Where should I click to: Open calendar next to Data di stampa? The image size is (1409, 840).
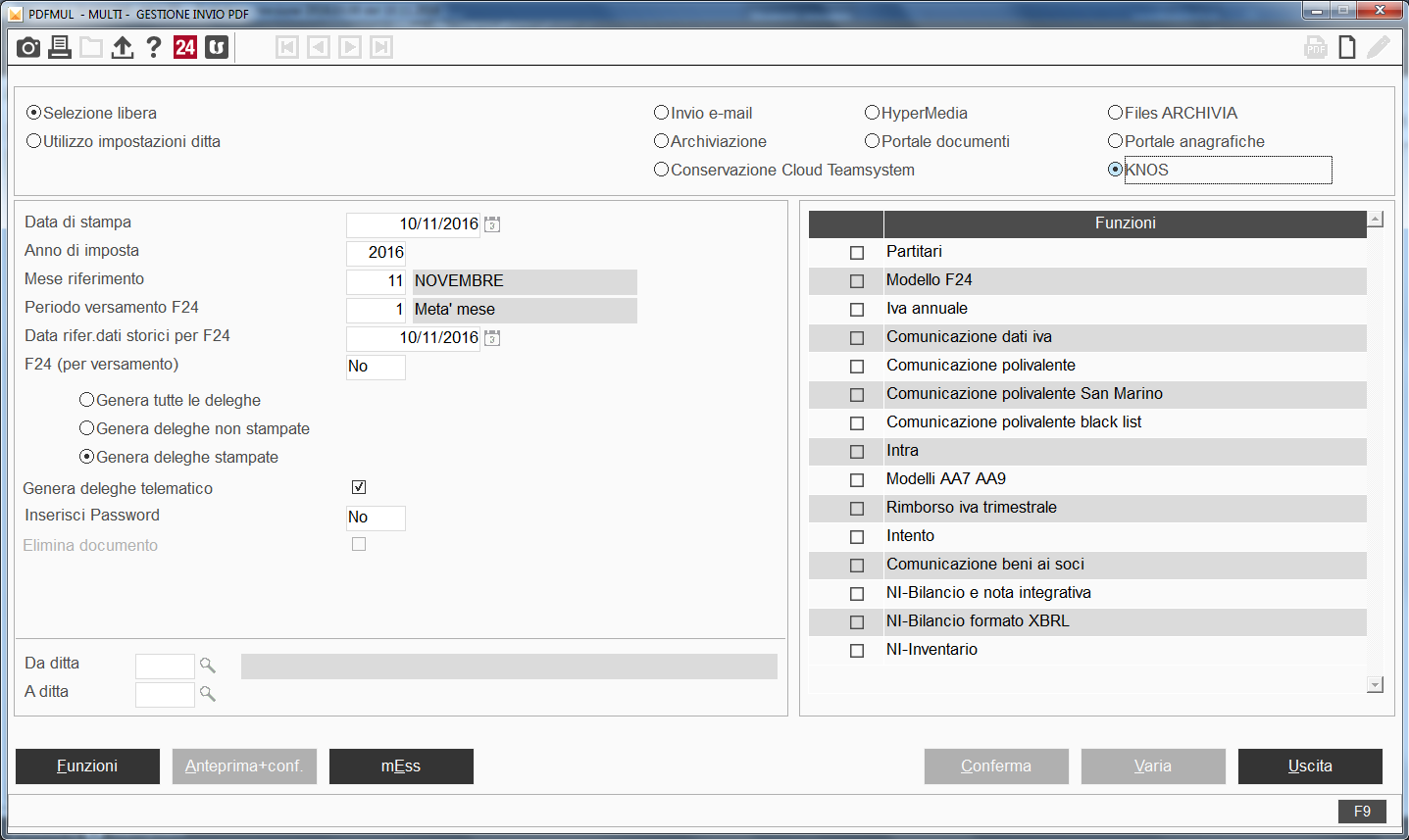click(x=492, y=224)
